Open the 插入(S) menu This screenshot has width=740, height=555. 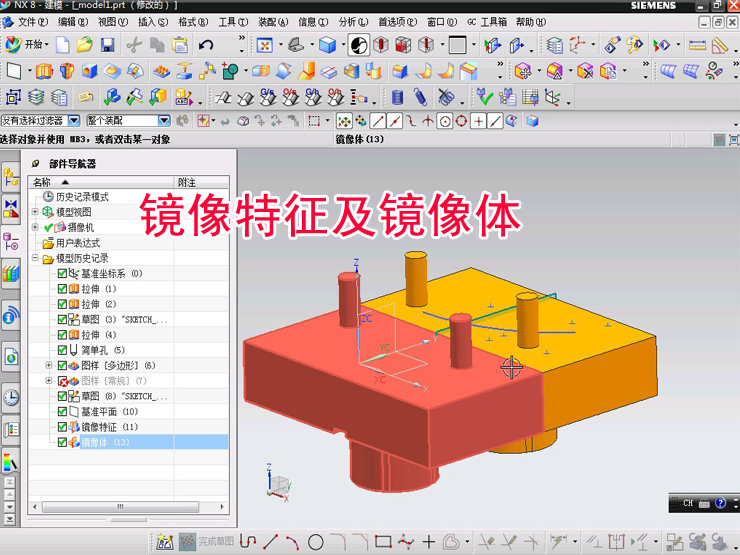tap(153, 21)
